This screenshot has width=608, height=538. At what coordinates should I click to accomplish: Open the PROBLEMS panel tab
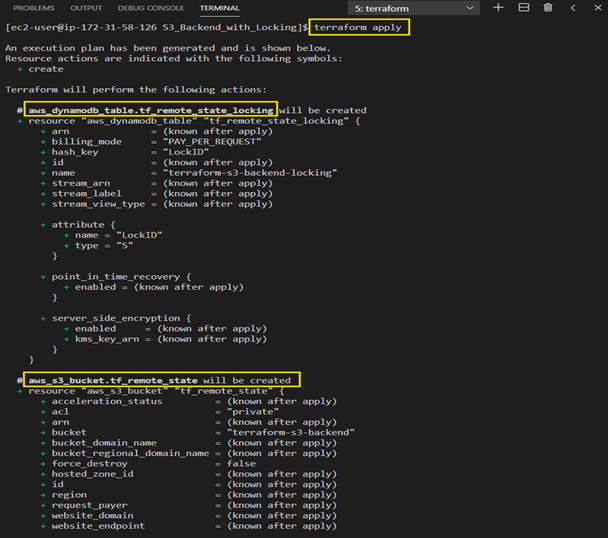tap(34, 8)
